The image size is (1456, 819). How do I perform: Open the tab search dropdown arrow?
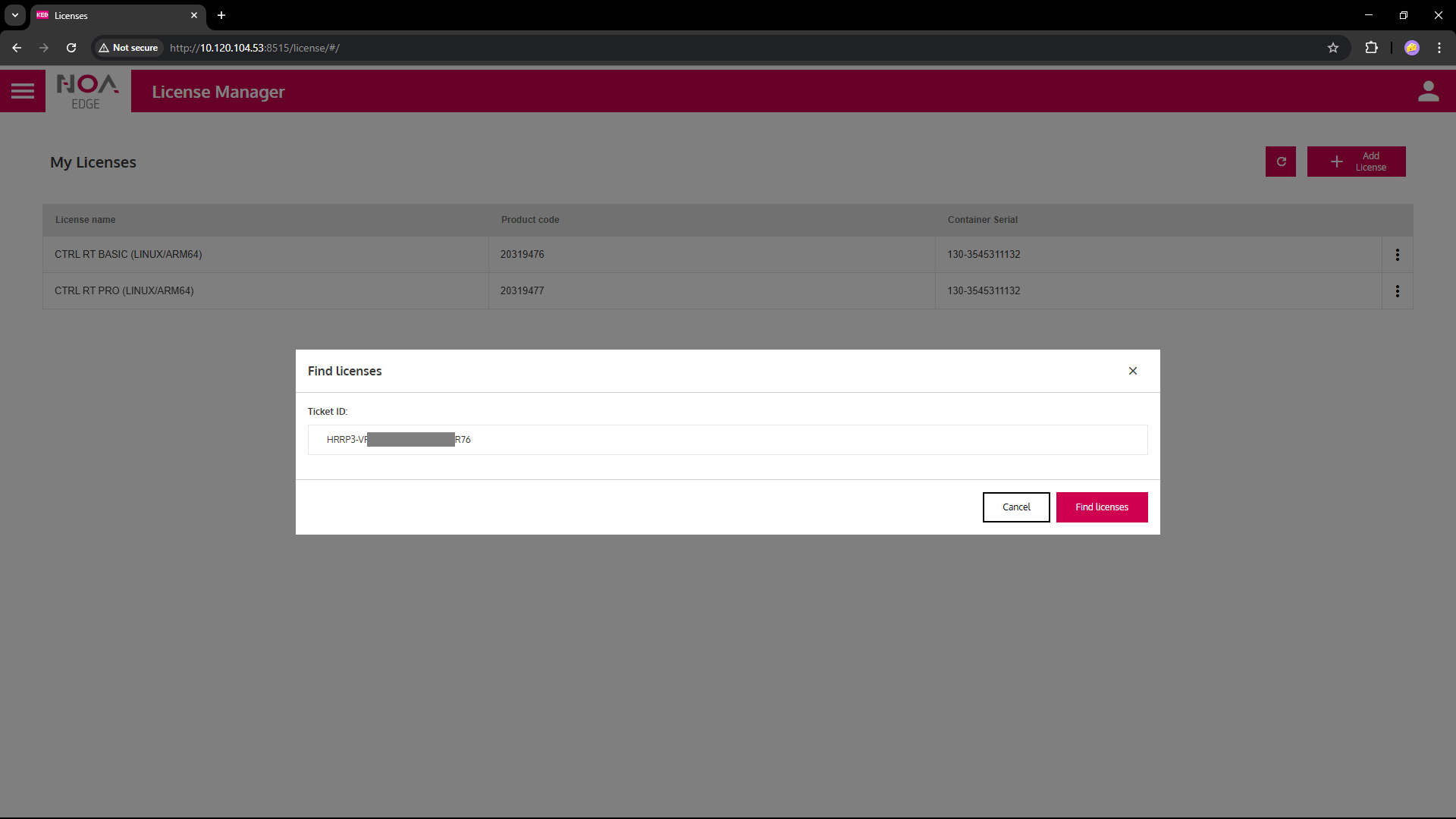click(x=14, y=15)
